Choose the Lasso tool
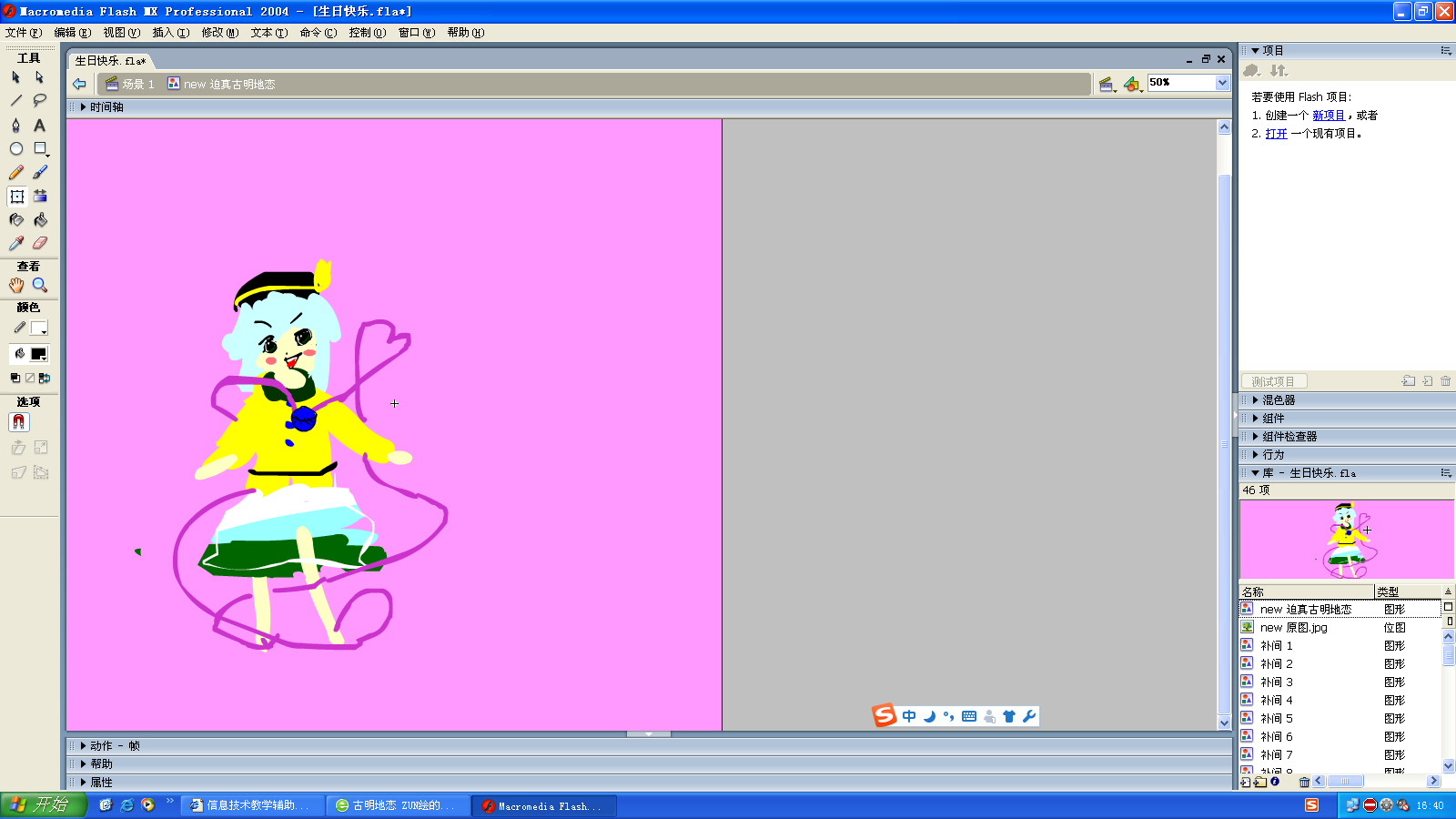1456x819 pixels. coord(40,101)
